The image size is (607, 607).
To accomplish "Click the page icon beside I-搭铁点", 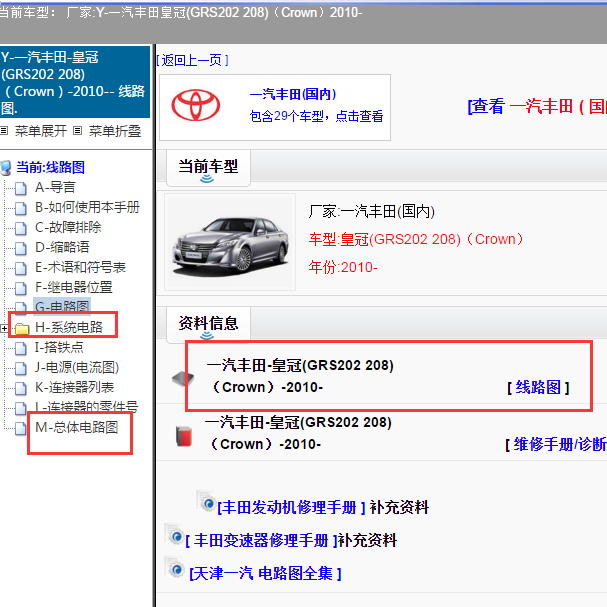I will [21, 348].
